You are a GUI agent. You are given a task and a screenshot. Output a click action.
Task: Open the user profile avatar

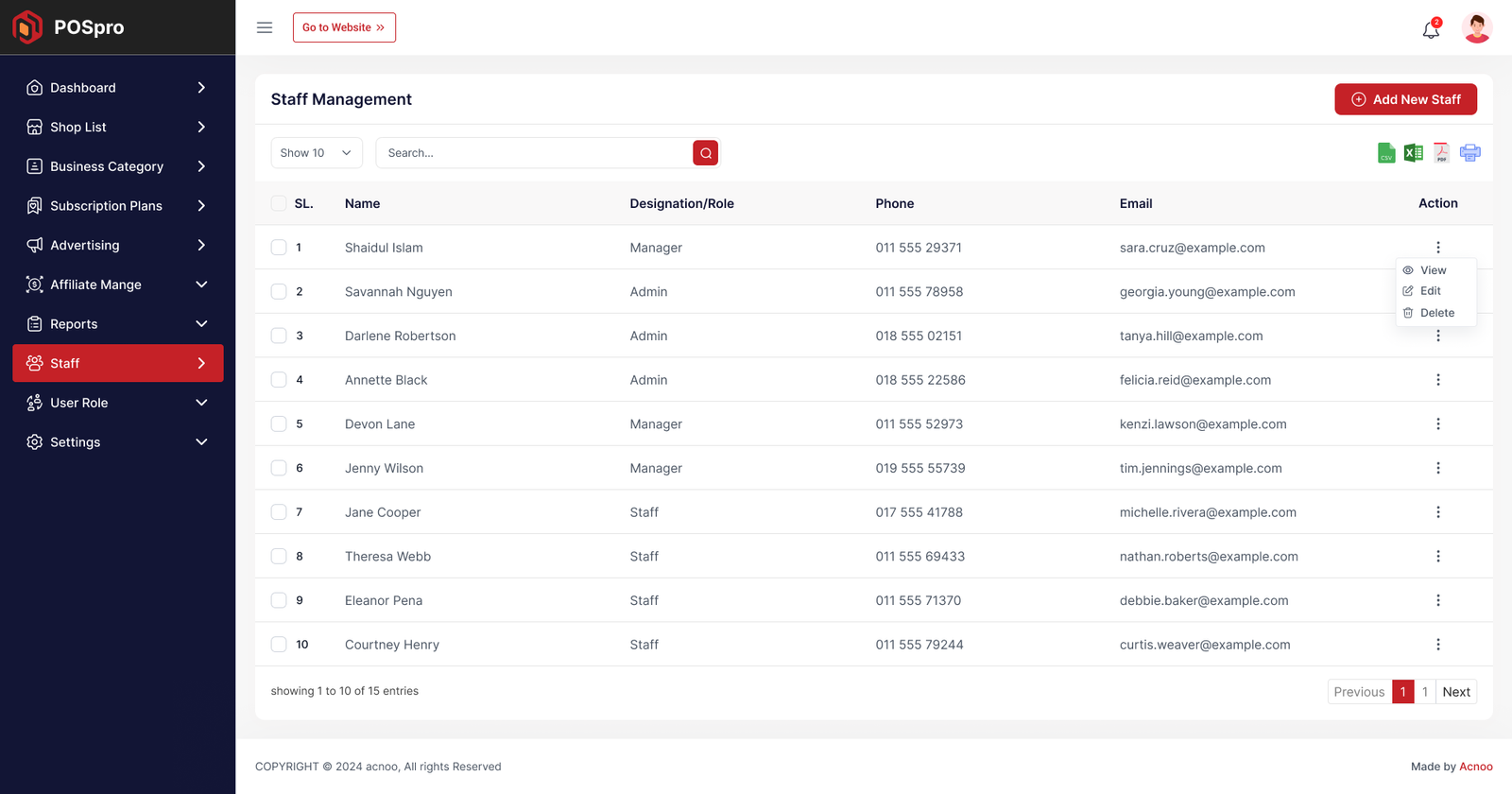click(1476, 27)
